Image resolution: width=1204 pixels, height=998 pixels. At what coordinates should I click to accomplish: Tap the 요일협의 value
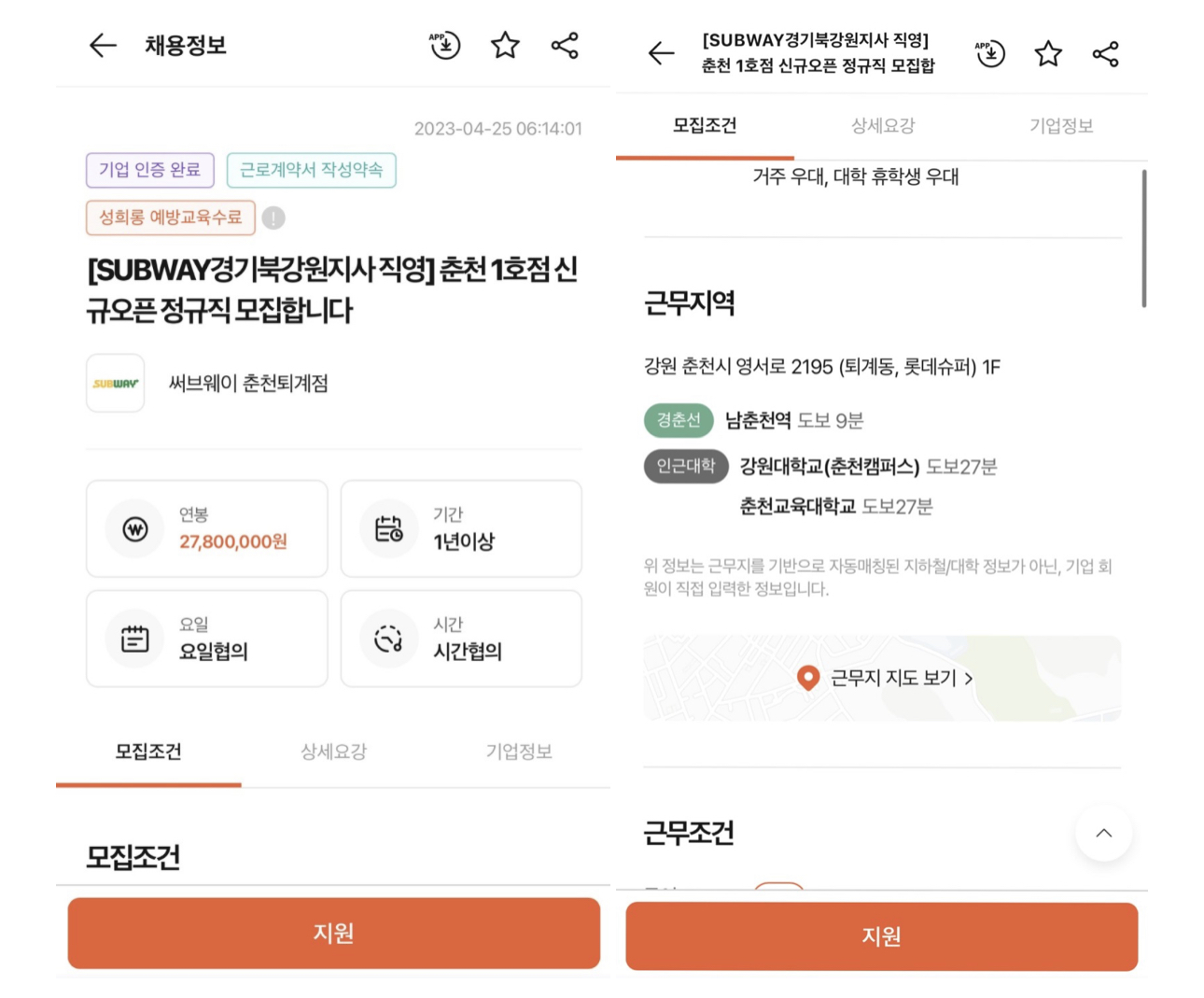tap(214, 652)
